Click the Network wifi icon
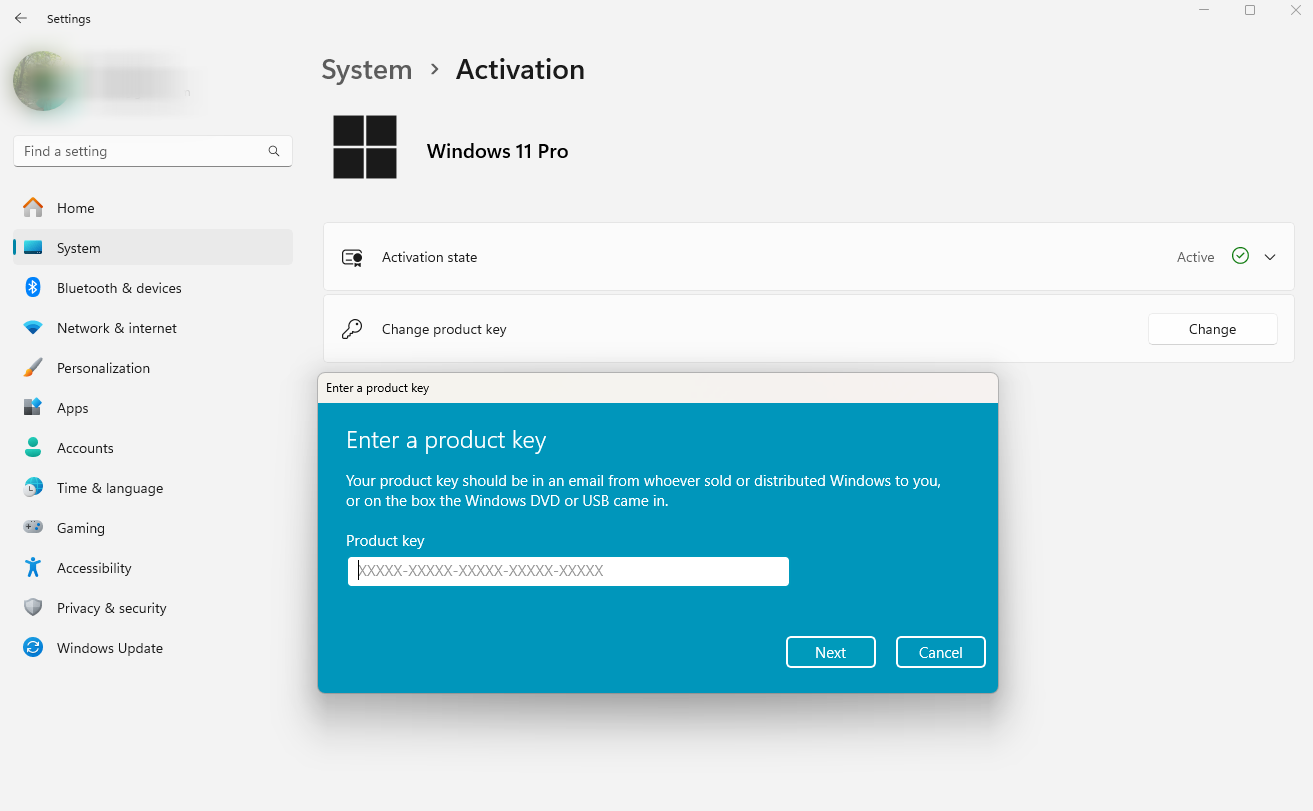The width and height of the screenshot is (1313, 811). [33, 328]
